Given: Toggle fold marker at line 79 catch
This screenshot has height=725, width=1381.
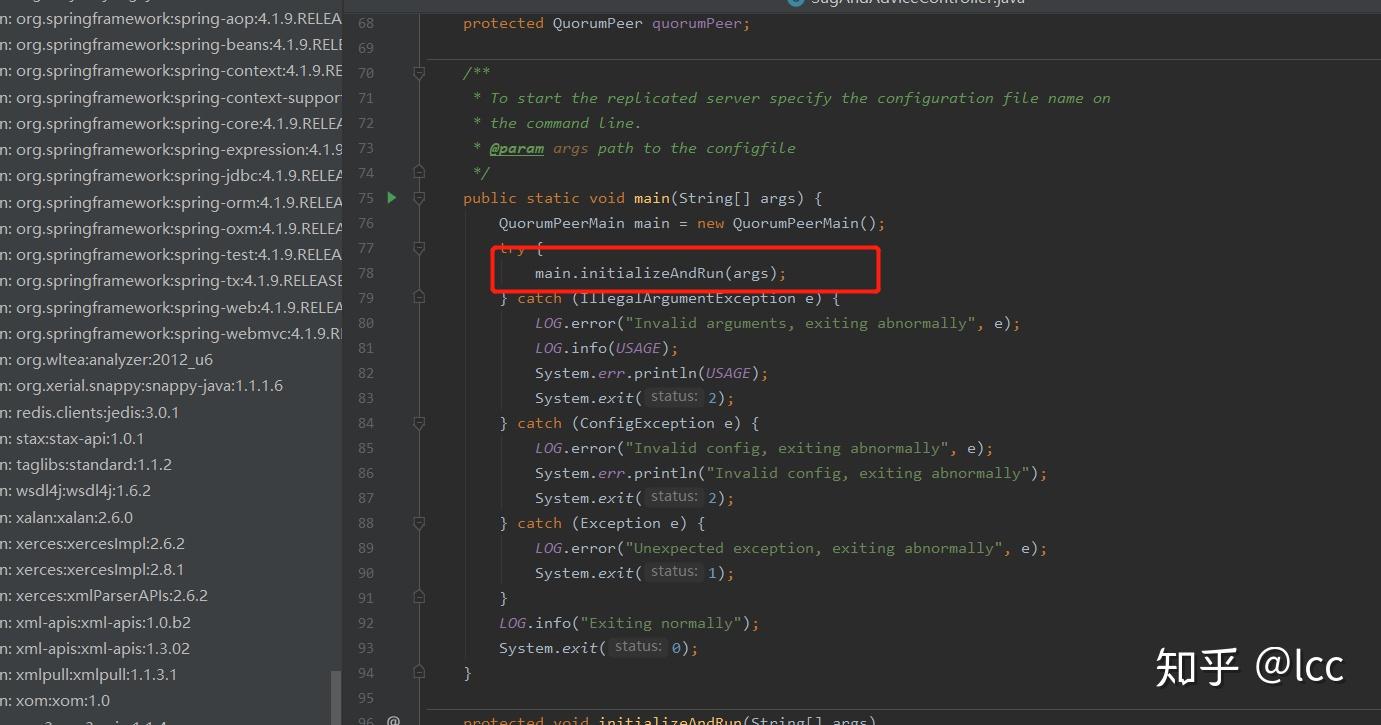Looking at the screenshot, I should point(419,297).
